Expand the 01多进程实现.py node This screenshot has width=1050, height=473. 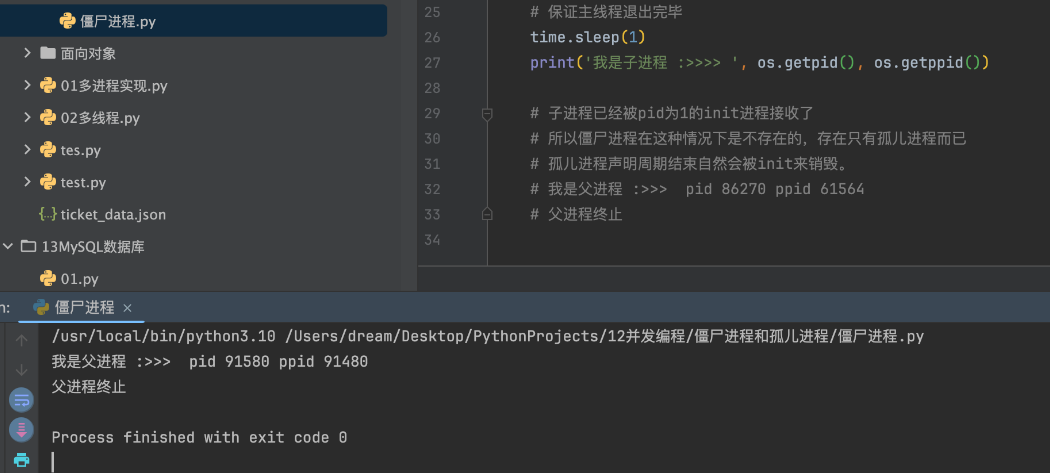click(27, 85)
